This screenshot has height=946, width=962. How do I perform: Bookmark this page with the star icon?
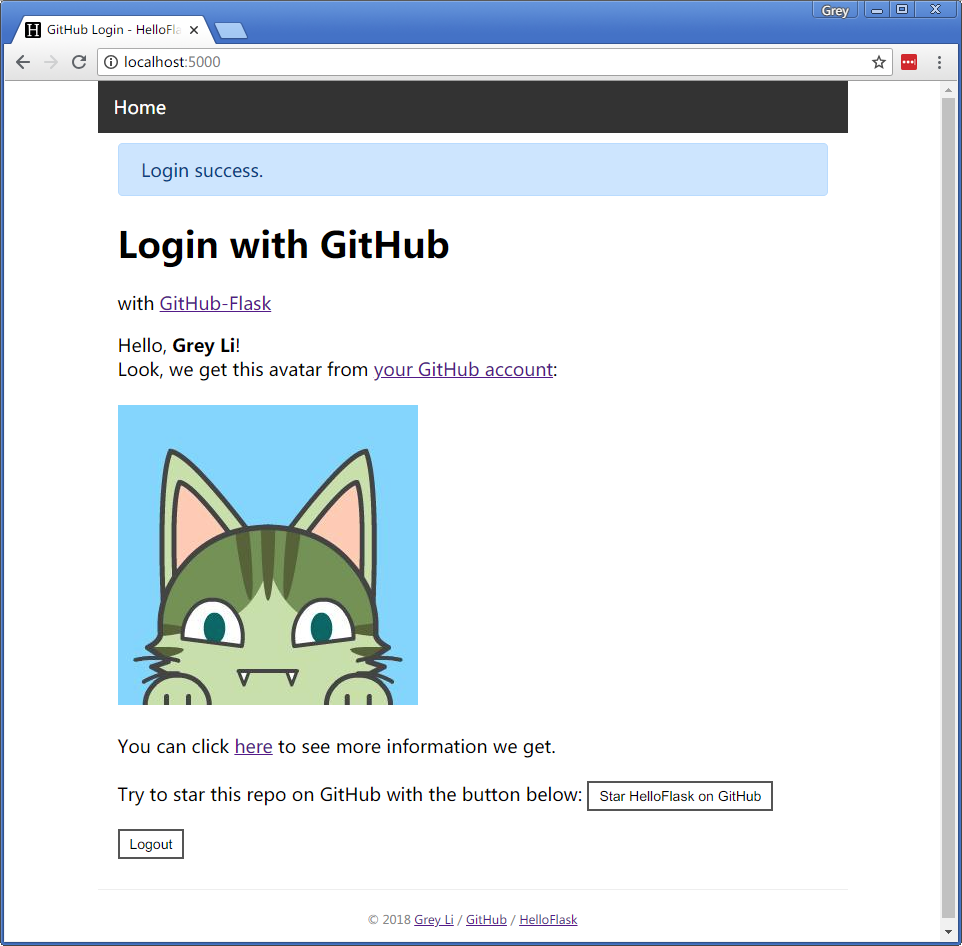[x=878, y=62]
